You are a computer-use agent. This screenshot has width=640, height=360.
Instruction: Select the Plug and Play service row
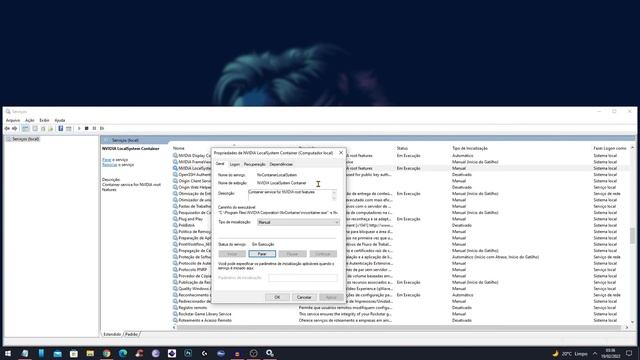tap(400, 219)
